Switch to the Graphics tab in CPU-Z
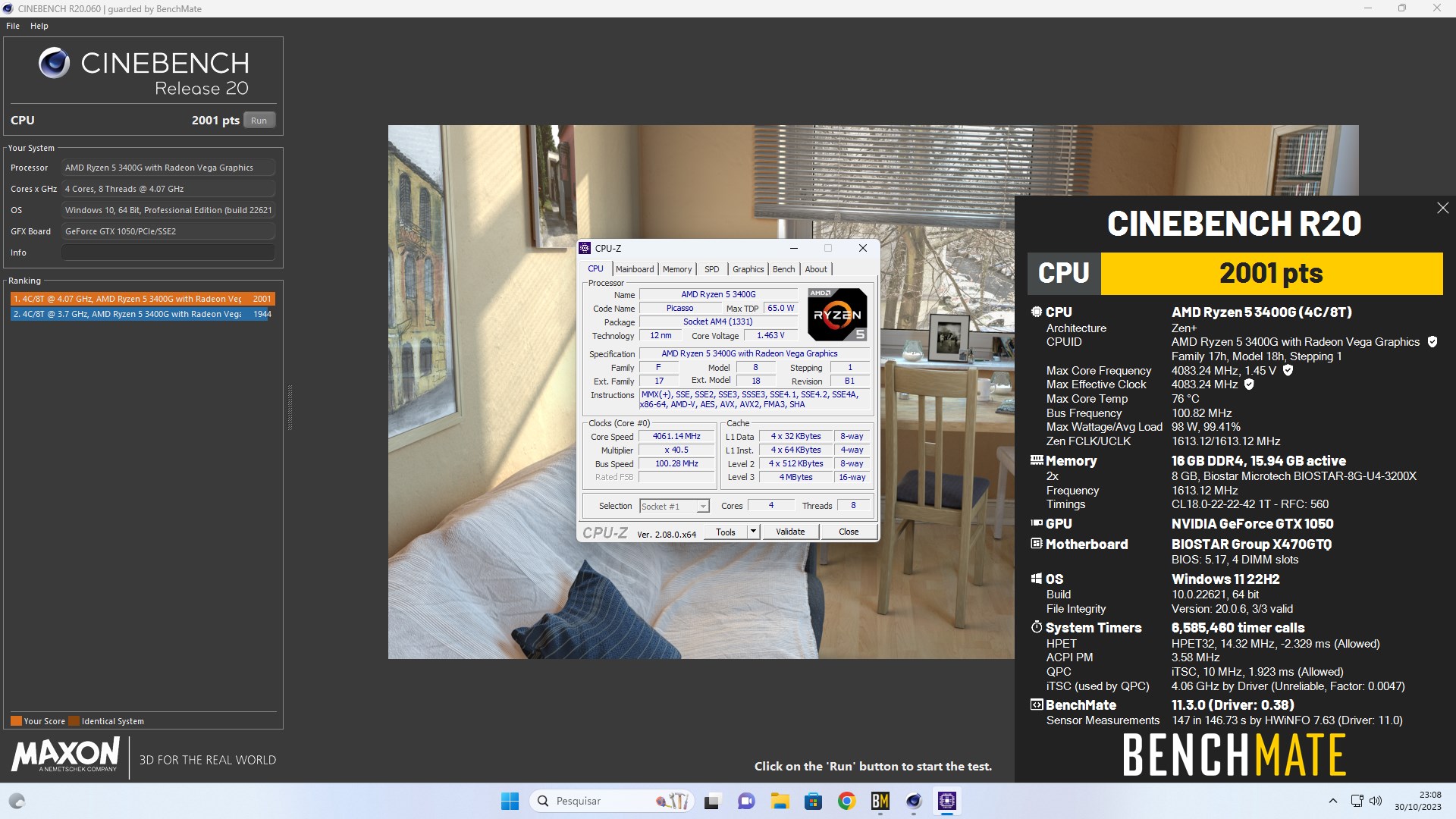This screenshot has height=819, width=1456. click(x=748, y=269)
